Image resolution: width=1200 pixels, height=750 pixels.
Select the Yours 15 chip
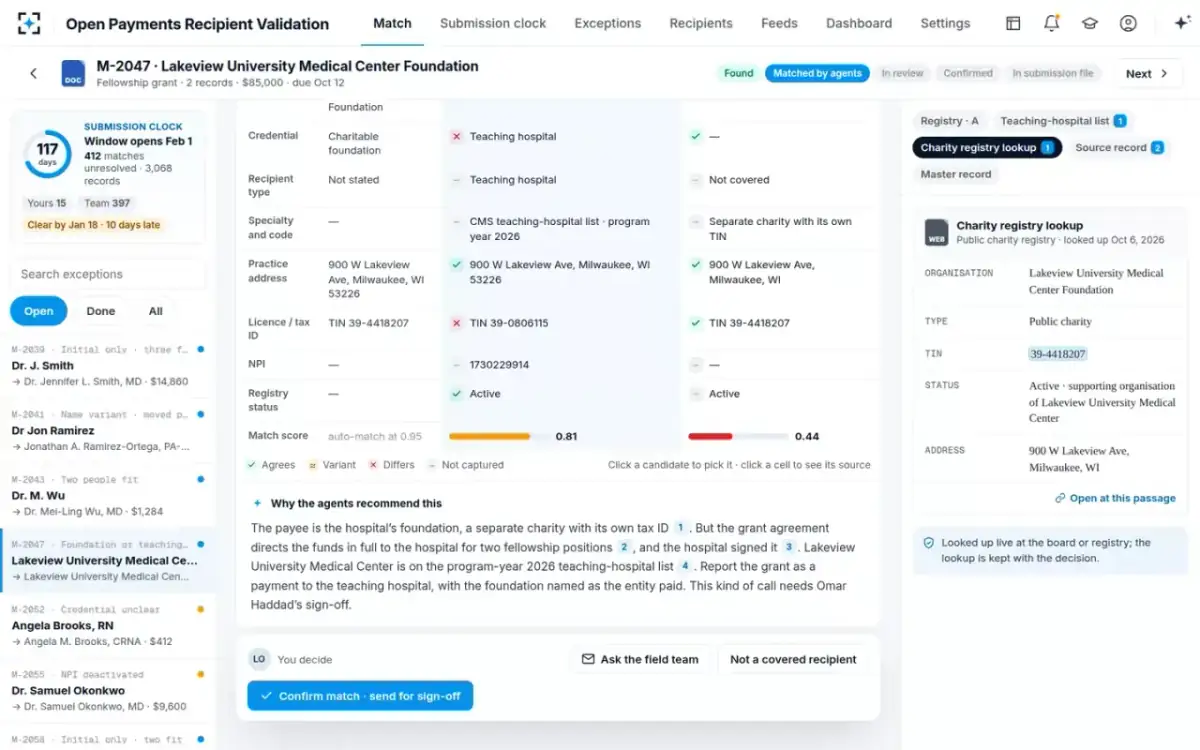point(46,203)
